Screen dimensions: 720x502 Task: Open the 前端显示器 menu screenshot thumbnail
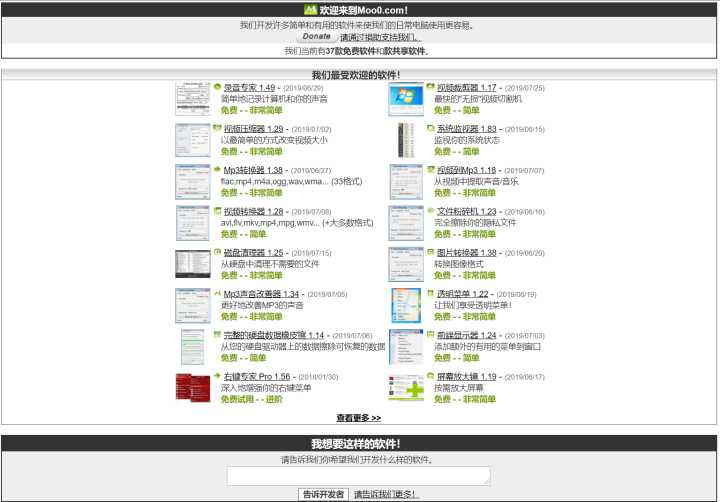tap(406, 347)
